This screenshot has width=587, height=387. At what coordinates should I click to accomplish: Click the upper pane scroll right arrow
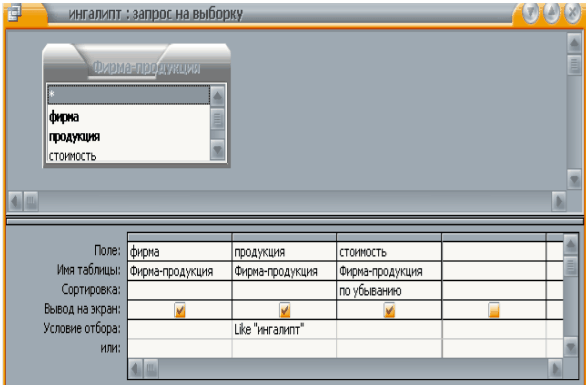pyautogui.click(x=559, y=202)
